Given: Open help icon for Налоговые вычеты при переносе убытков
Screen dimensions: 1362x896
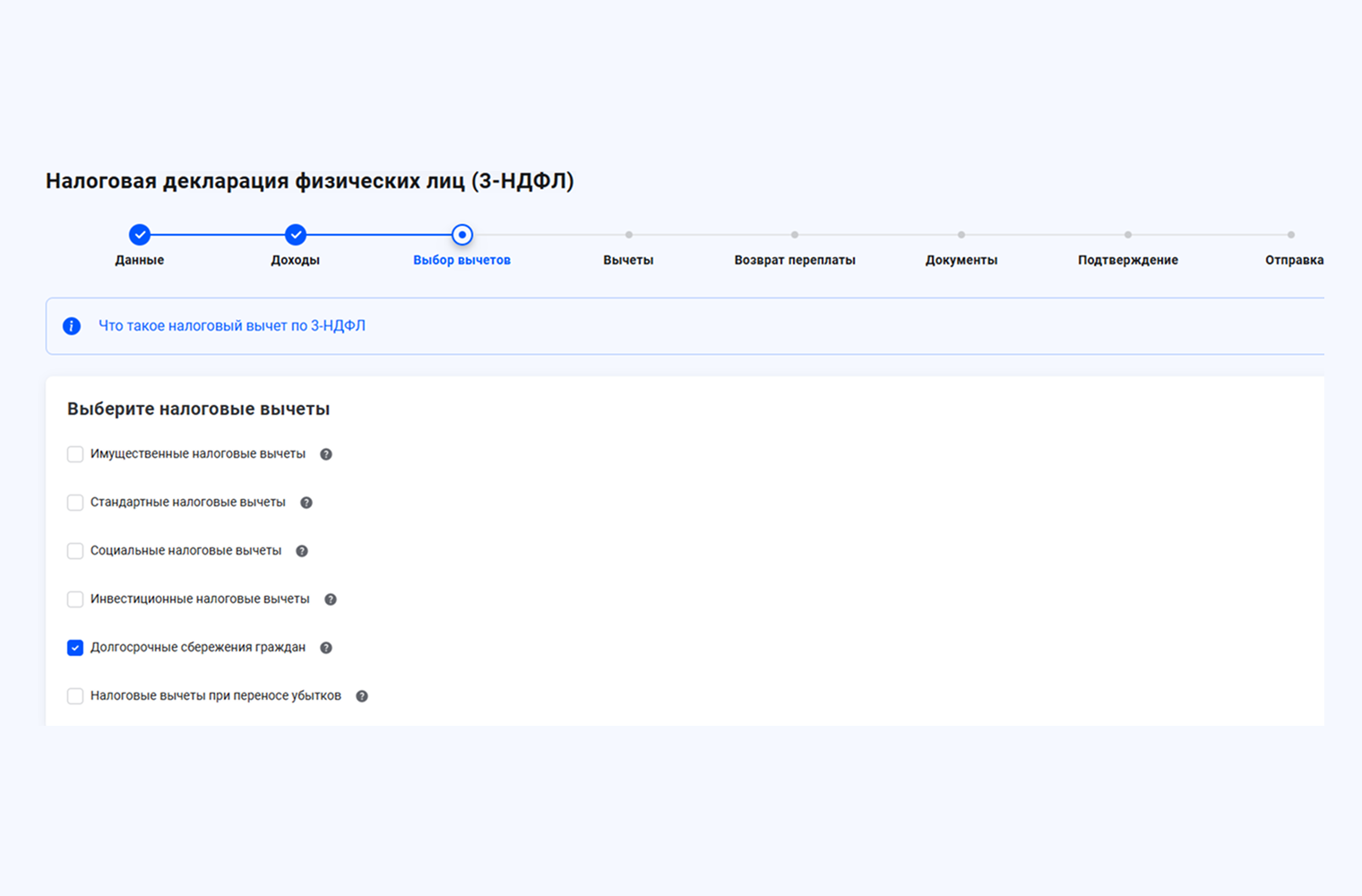Looking at the screenshot, I should 362,696.
